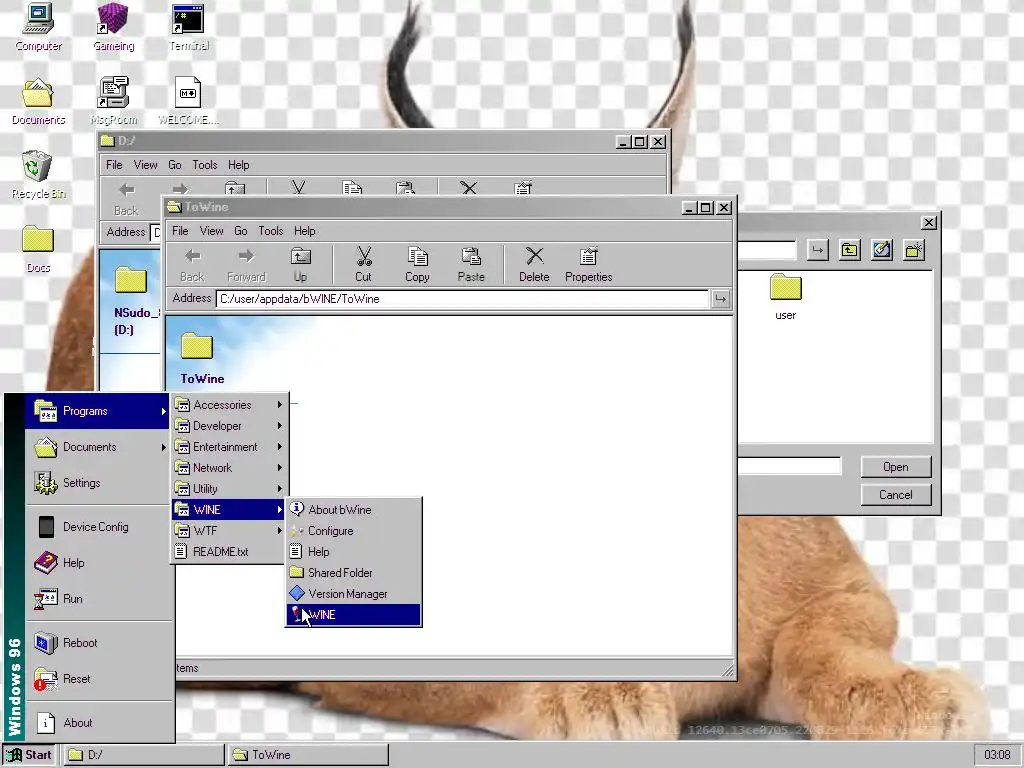Expand the Developer submenu
This screenshot has width=1024, height=768.
(229, 426)
